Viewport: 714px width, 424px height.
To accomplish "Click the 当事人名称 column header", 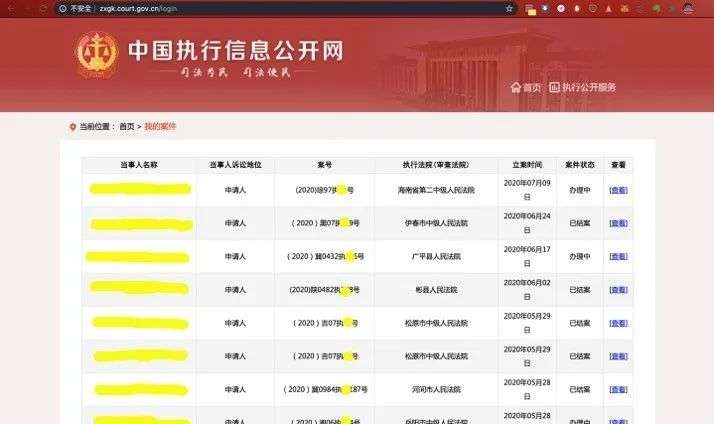I will [x=139, y=165].
